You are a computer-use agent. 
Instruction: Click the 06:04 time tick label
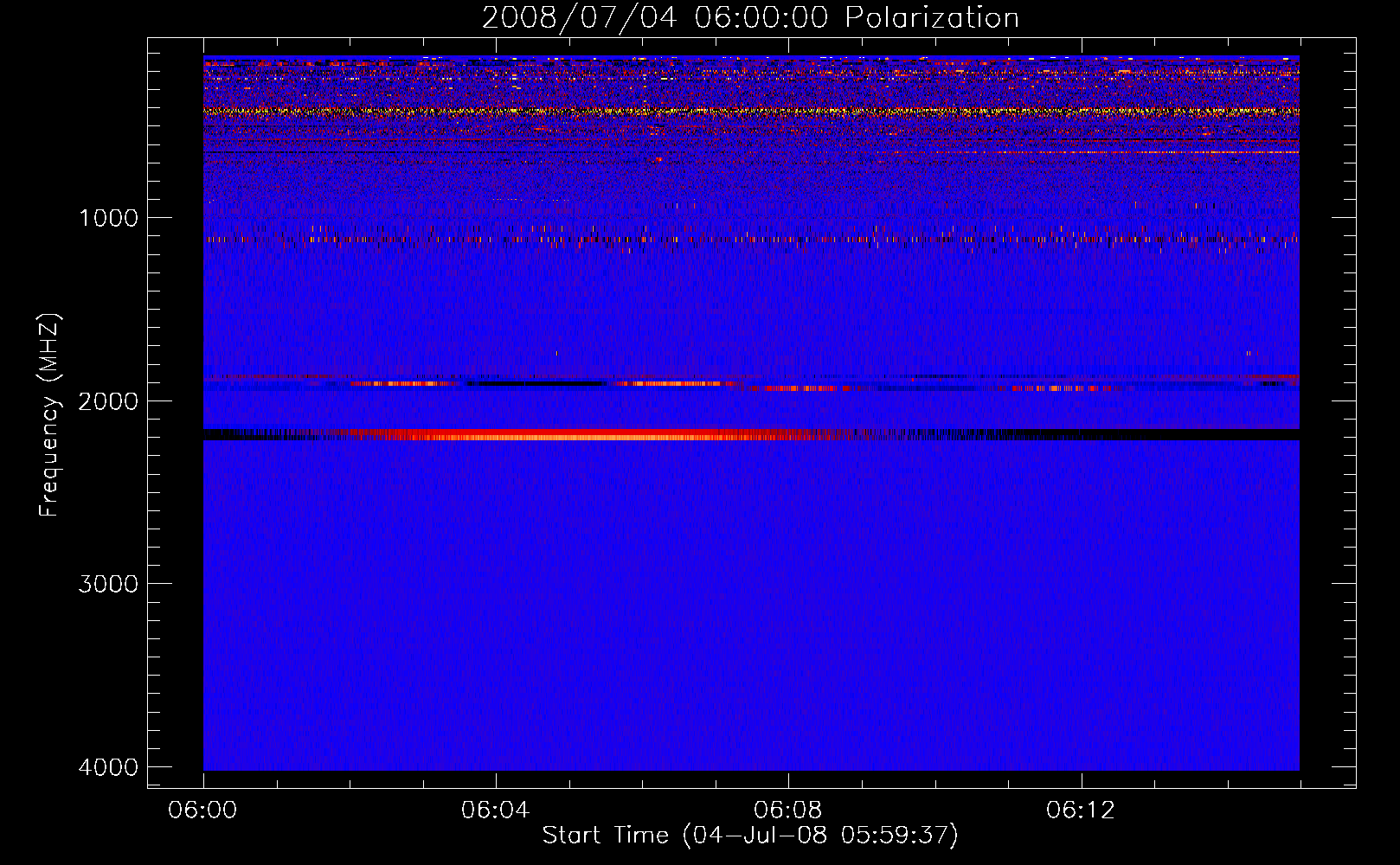pyautogui.click(x=496, y=811)
